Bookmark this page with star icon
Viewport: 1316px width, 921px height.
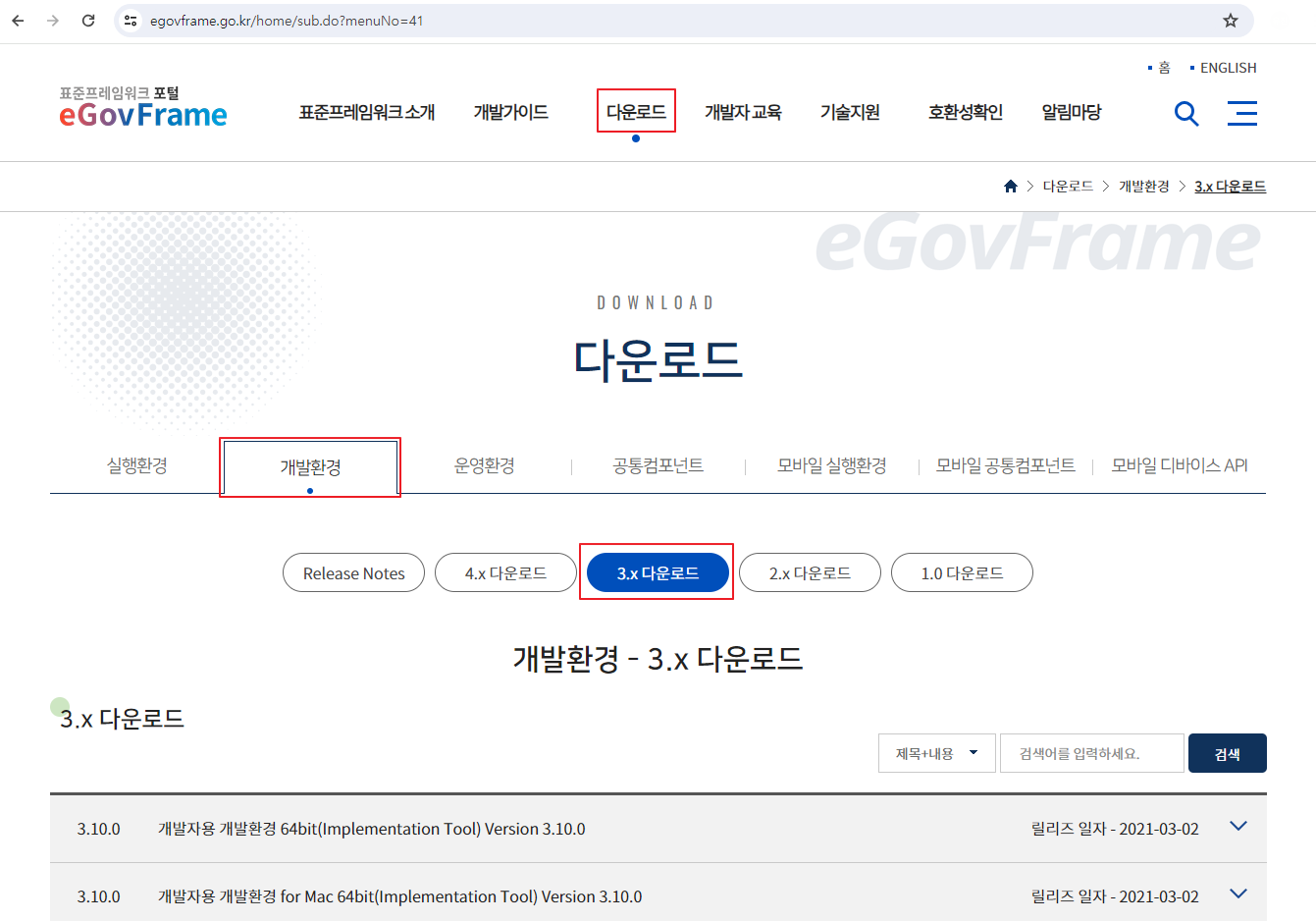1231,20
